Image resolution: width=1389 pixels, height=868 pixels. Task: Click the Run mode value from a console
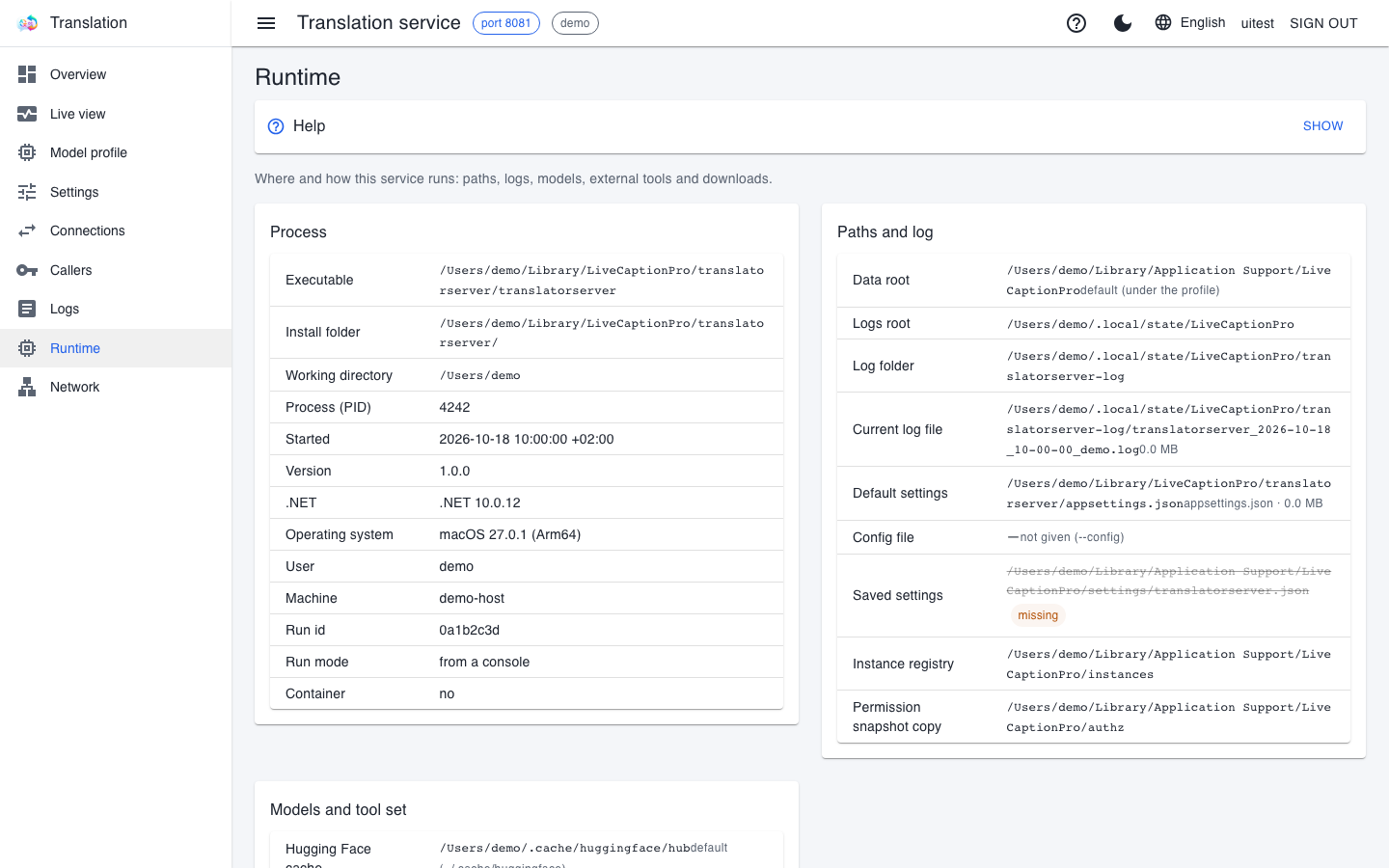[484, 662]
